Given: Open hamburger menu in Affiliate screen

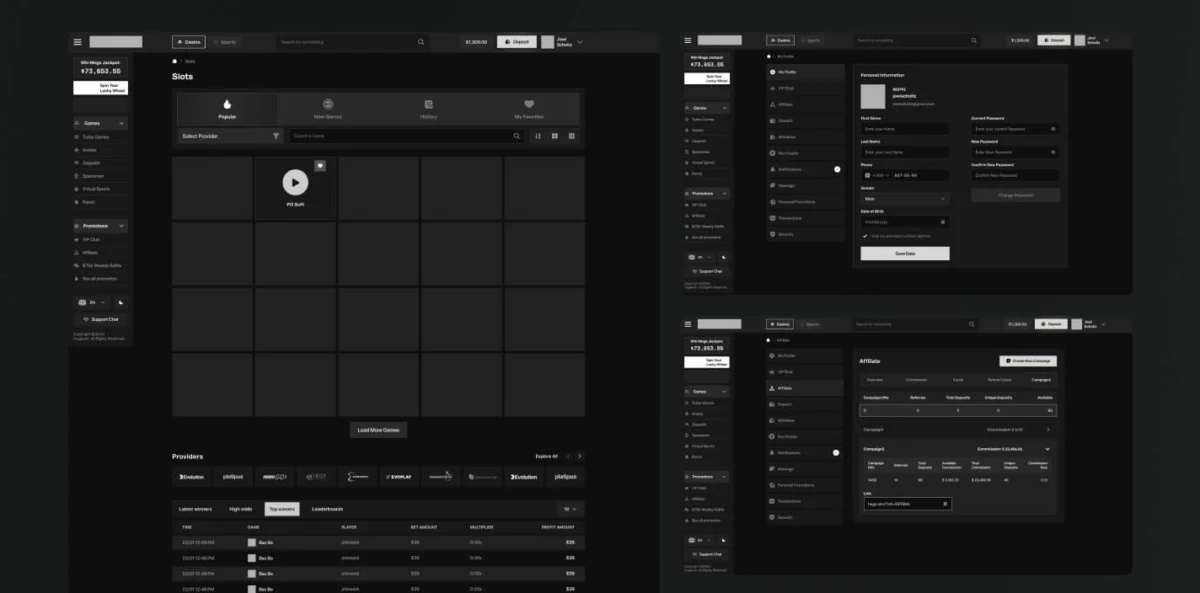Looking at the screenshot, I should 688,324.
